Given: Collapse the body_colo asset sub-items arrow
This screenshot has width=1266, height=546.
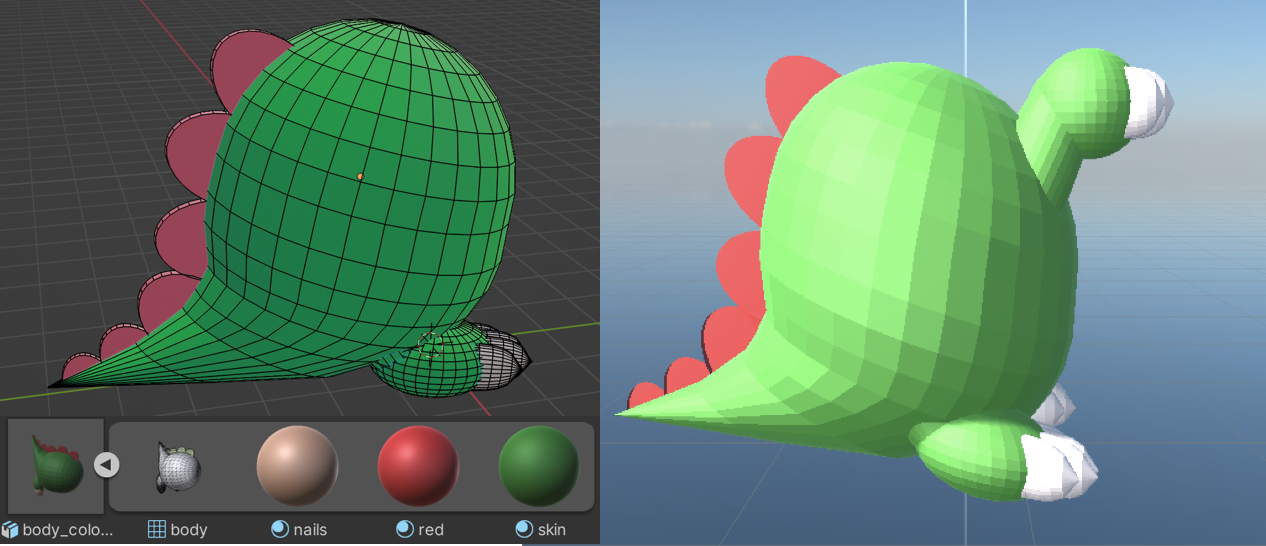Looking at the screenshot, I should (x=107, y=465).
